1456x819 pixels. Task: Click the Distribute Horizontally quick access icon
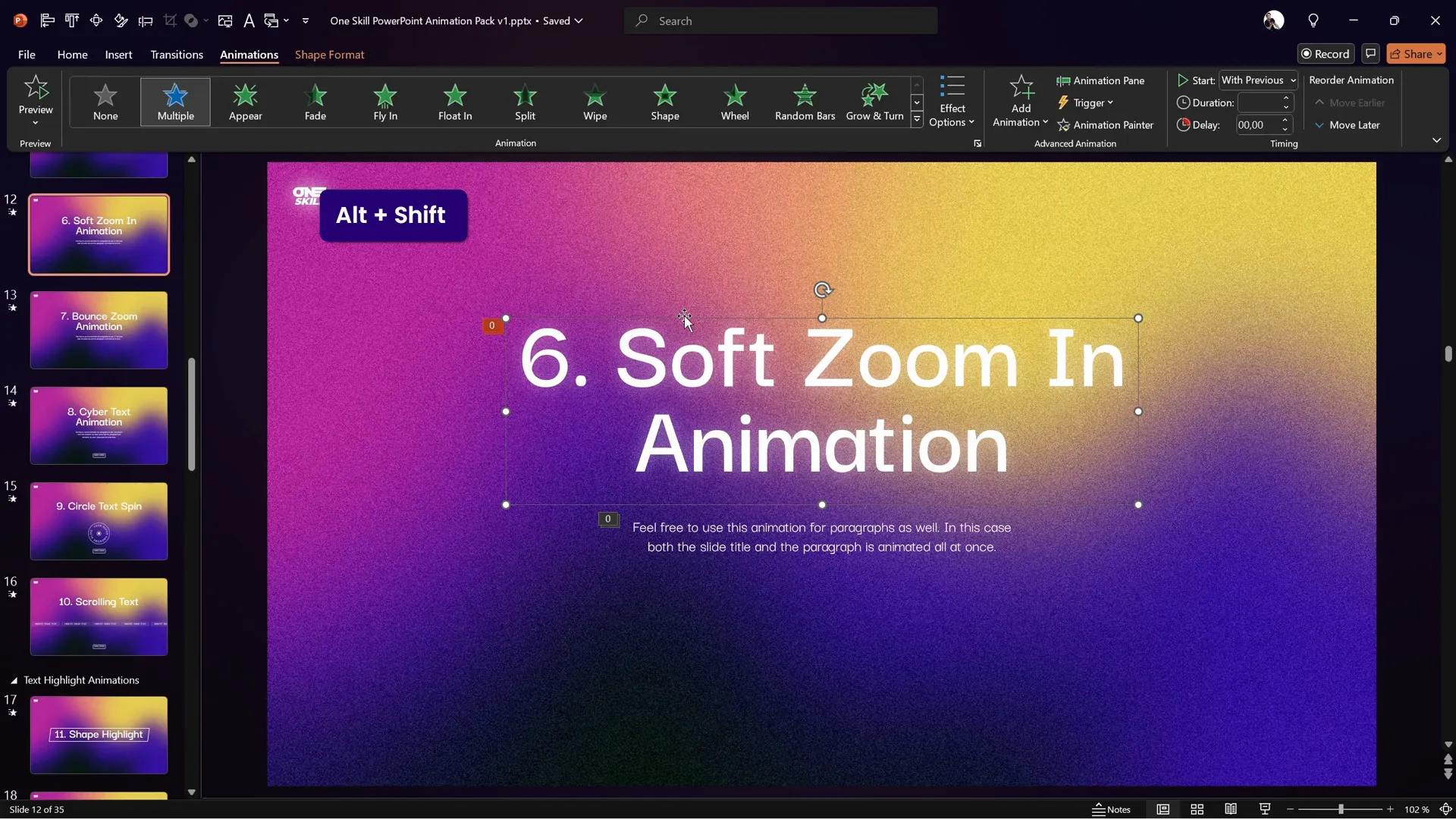(x=146, y=20)
